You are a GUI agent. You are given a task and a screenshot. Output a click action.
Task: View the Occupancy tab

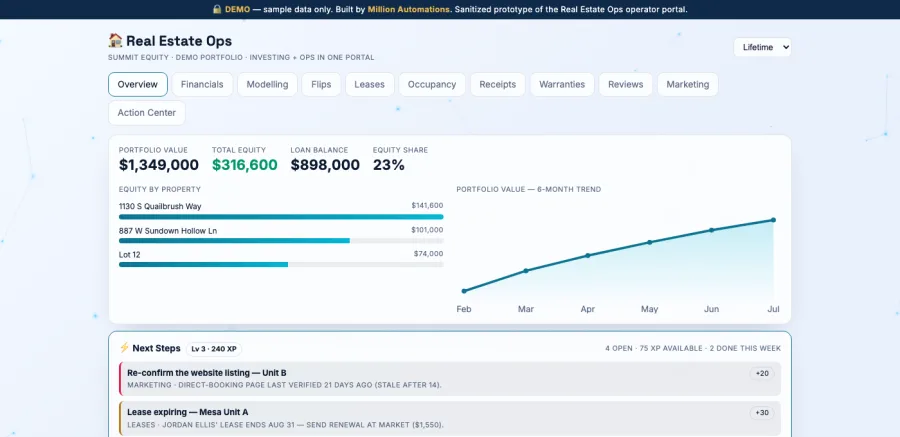click(x=432, y=84)
